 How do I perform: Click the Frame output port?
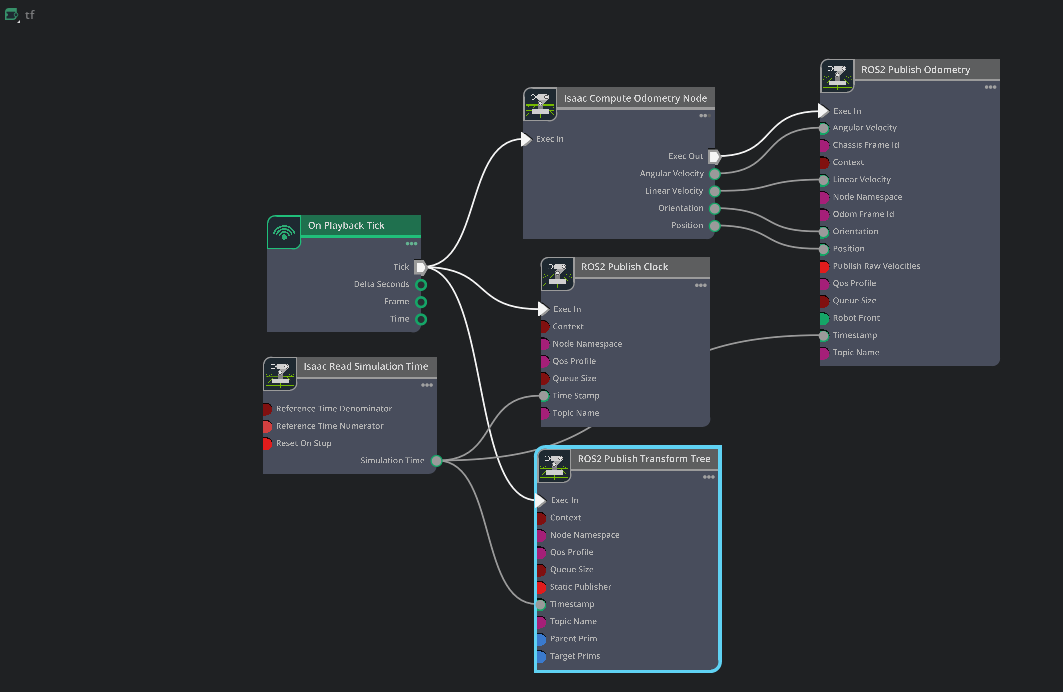tap(421, 302)
